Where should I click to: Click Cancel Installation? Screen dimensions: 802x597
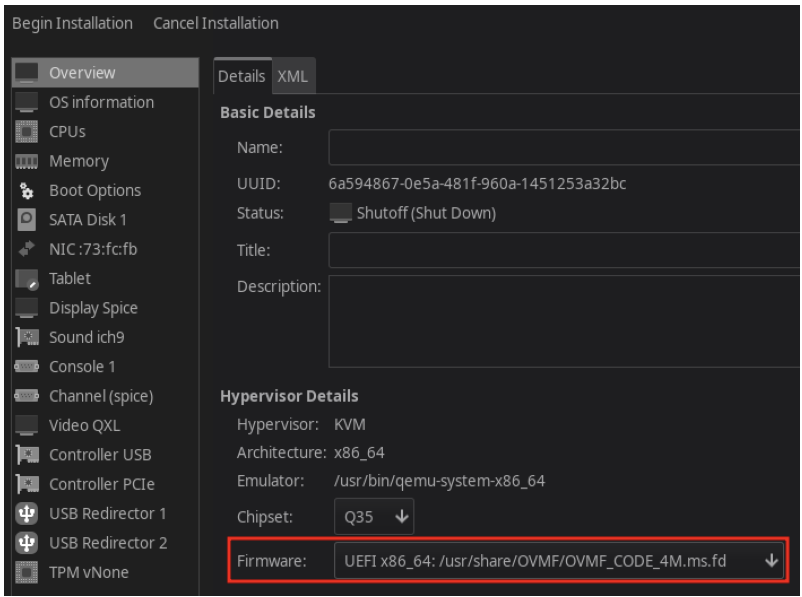point(216,23)
